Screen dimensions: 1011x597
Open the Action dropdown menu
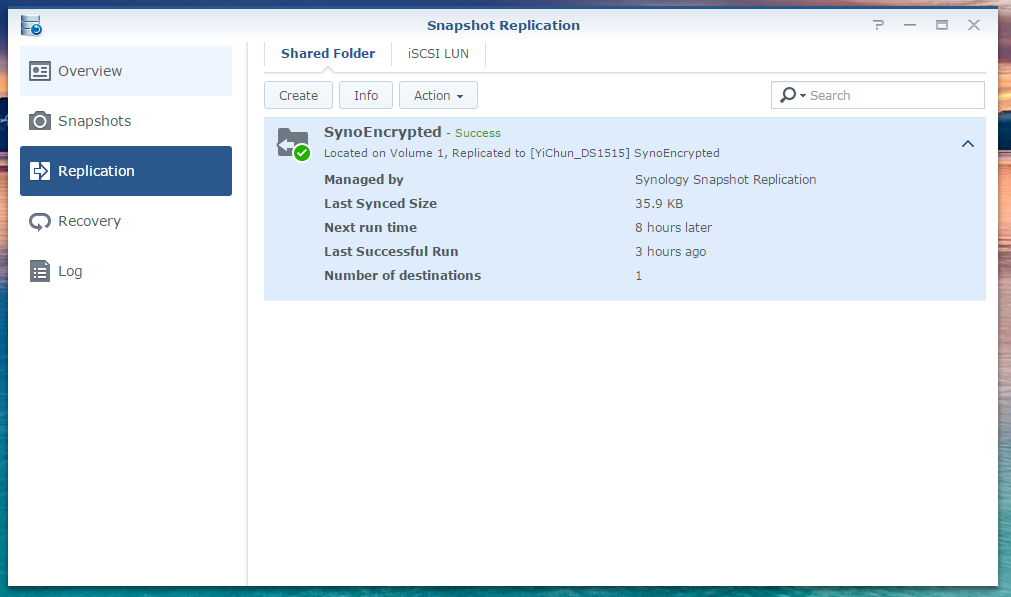pos(438,95)
